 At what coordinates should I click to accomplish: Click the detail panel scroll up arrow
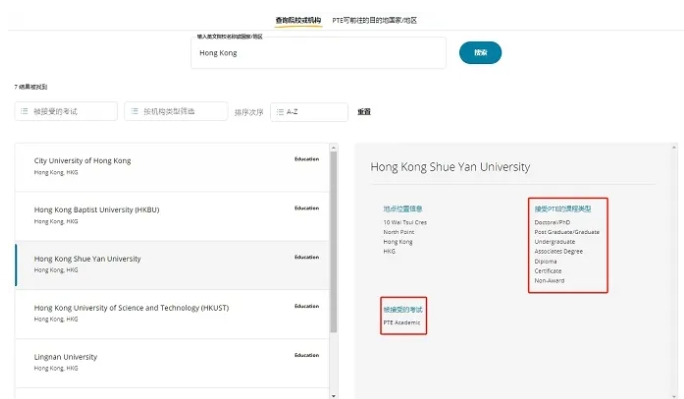click(674, 148)
